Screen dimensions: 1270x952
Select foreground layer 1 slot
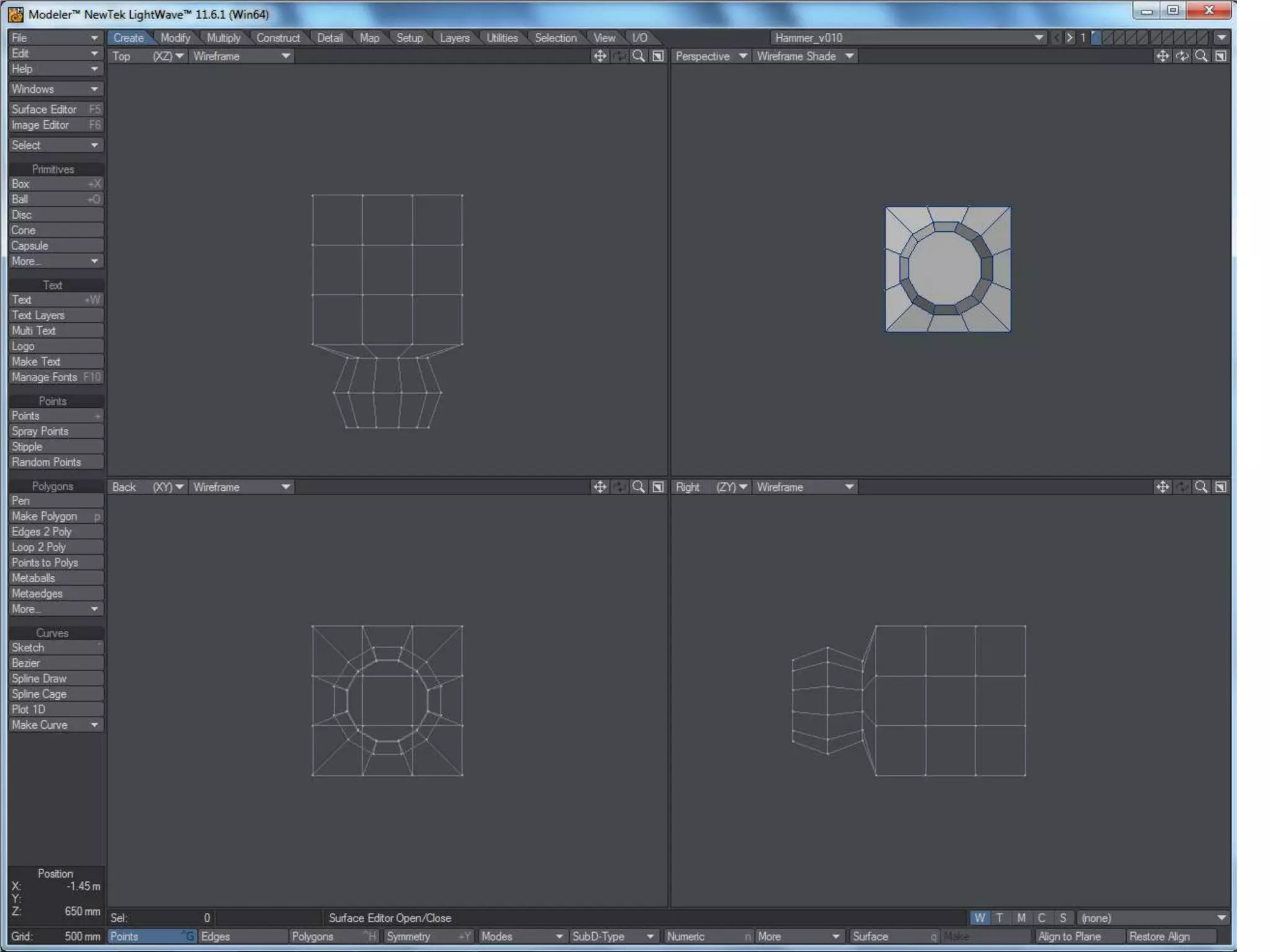tap(1097, 38)
